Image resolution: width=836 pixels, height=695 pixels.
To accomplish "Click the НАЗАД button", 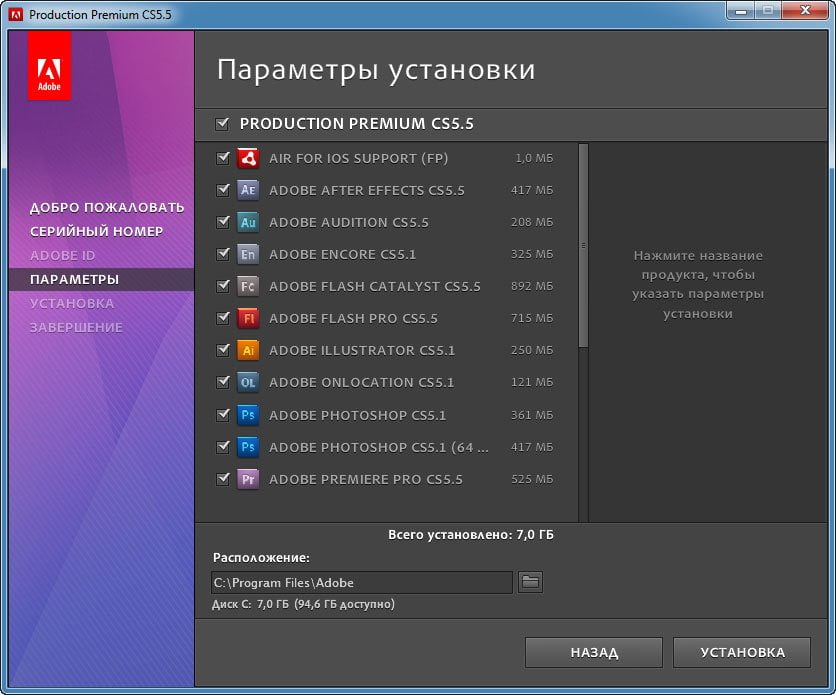I will [594, 652].
